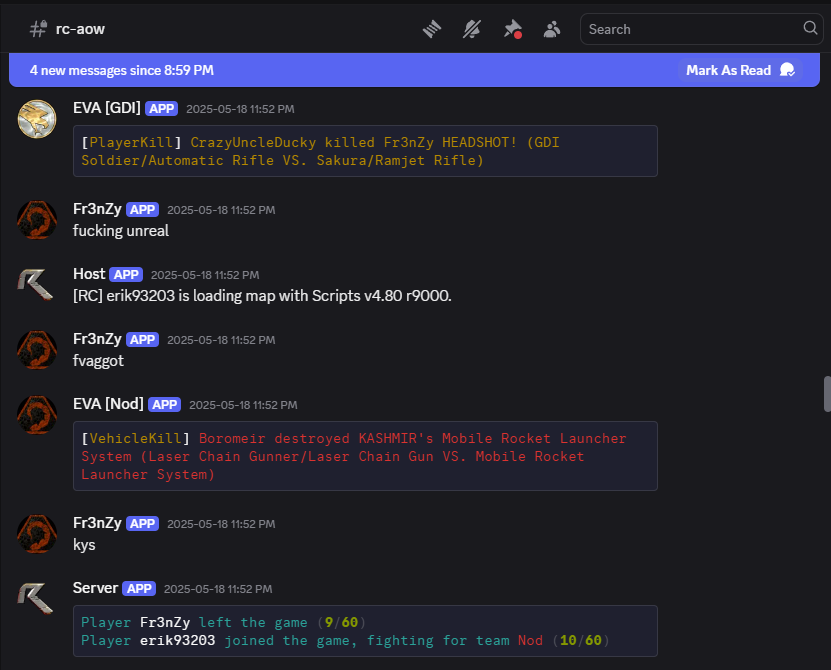The image size is (831, 670).
Task: Toggle the member list icon
Action: pos(551,29)
